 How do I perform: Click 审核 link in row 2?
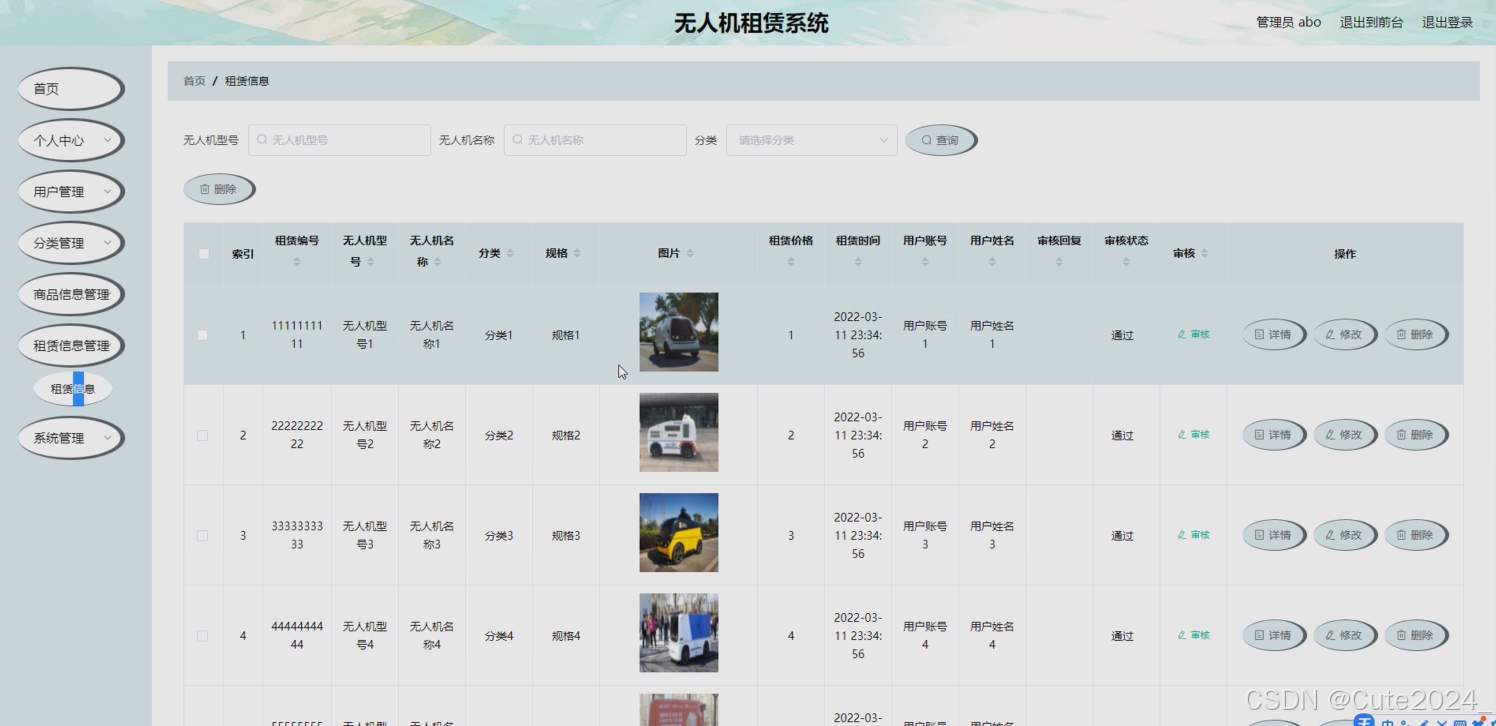[1194, 435]
